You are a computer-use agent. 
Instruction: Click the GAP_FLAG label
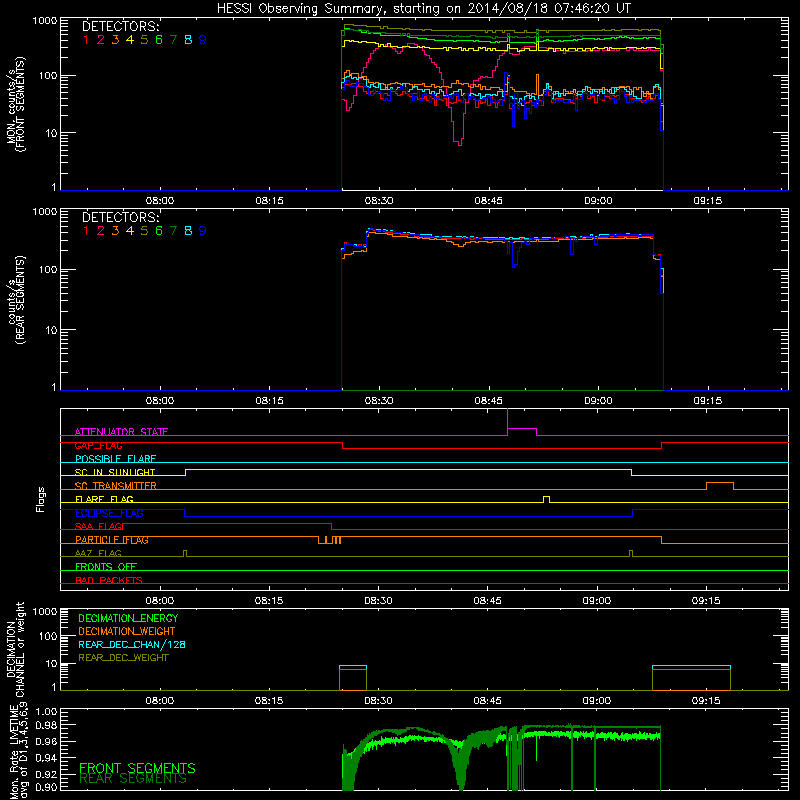pyautogui.click(x=98, y=445)
